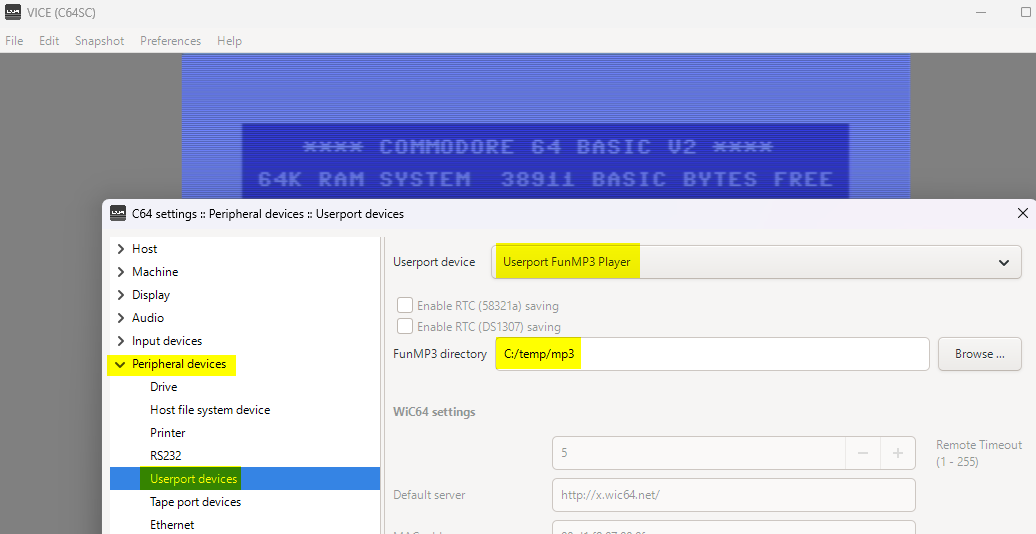This screenshot has height=534, width=1036.
Task: Open the Snapshot menu
Action: (x=99, y=41)
